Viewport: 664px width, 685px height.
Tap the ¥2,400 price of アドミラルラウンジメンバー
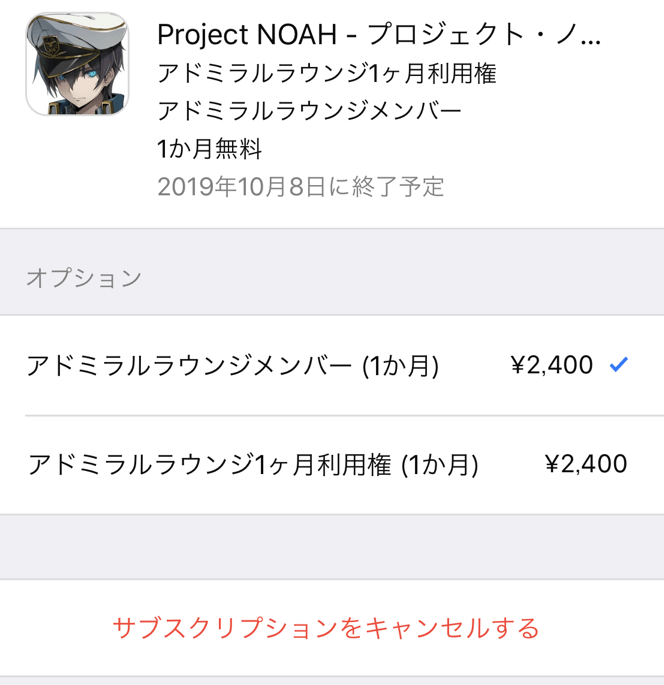(552, 365)
